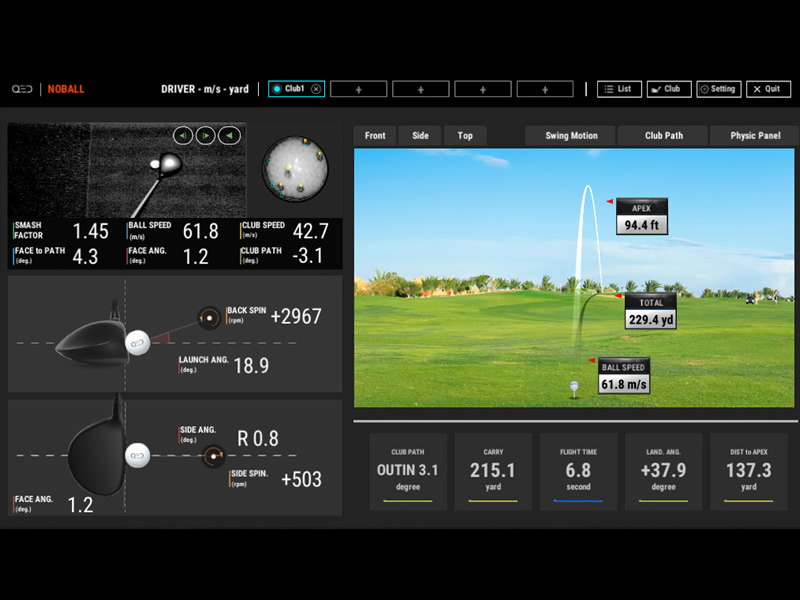This screenshot has width=800, height=600.
Task: Open the Club Path panel
Action: [x=663, y=136]
